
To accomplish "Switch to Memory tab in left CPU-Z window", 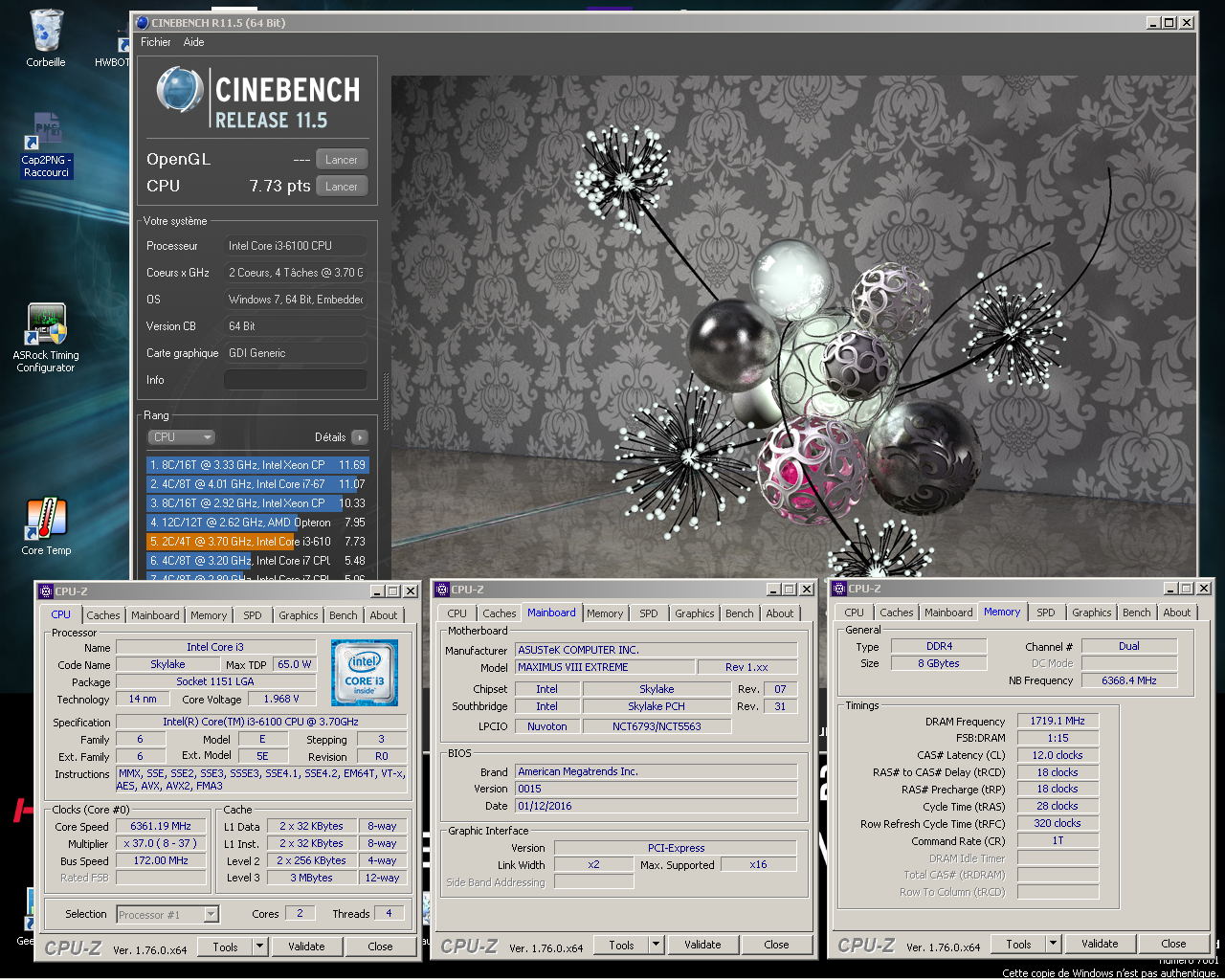I will pyautogui.click(x=209, y=615).
